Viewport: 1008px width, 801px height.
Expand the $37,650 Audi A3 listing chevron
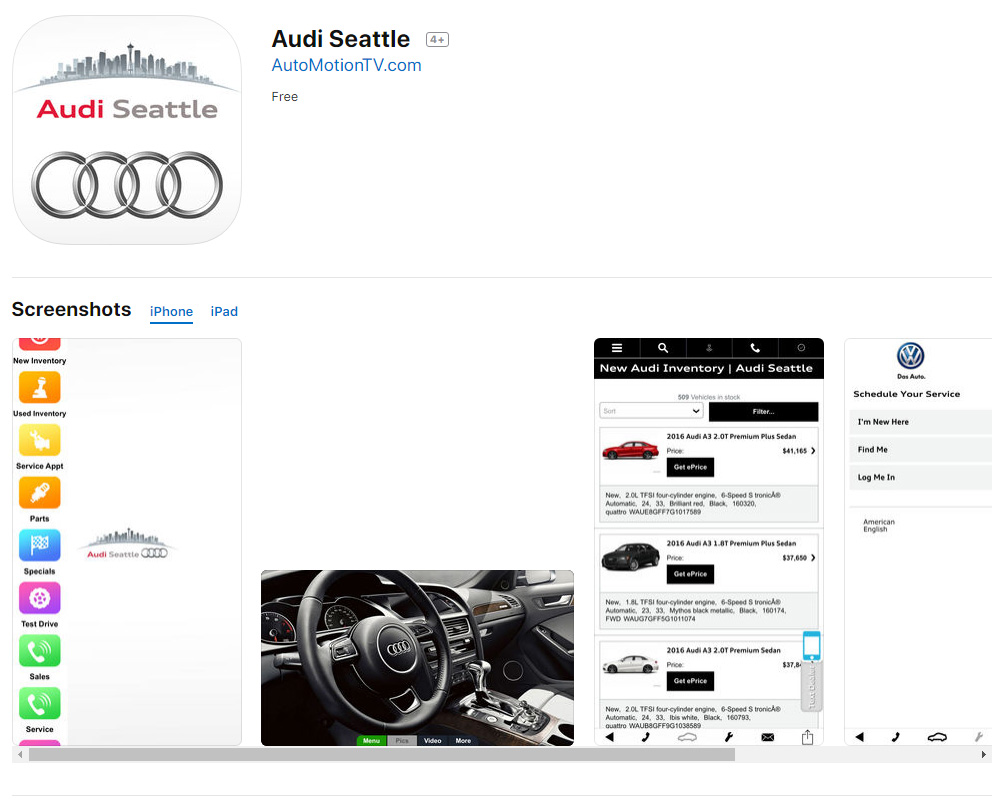(813, 557)
